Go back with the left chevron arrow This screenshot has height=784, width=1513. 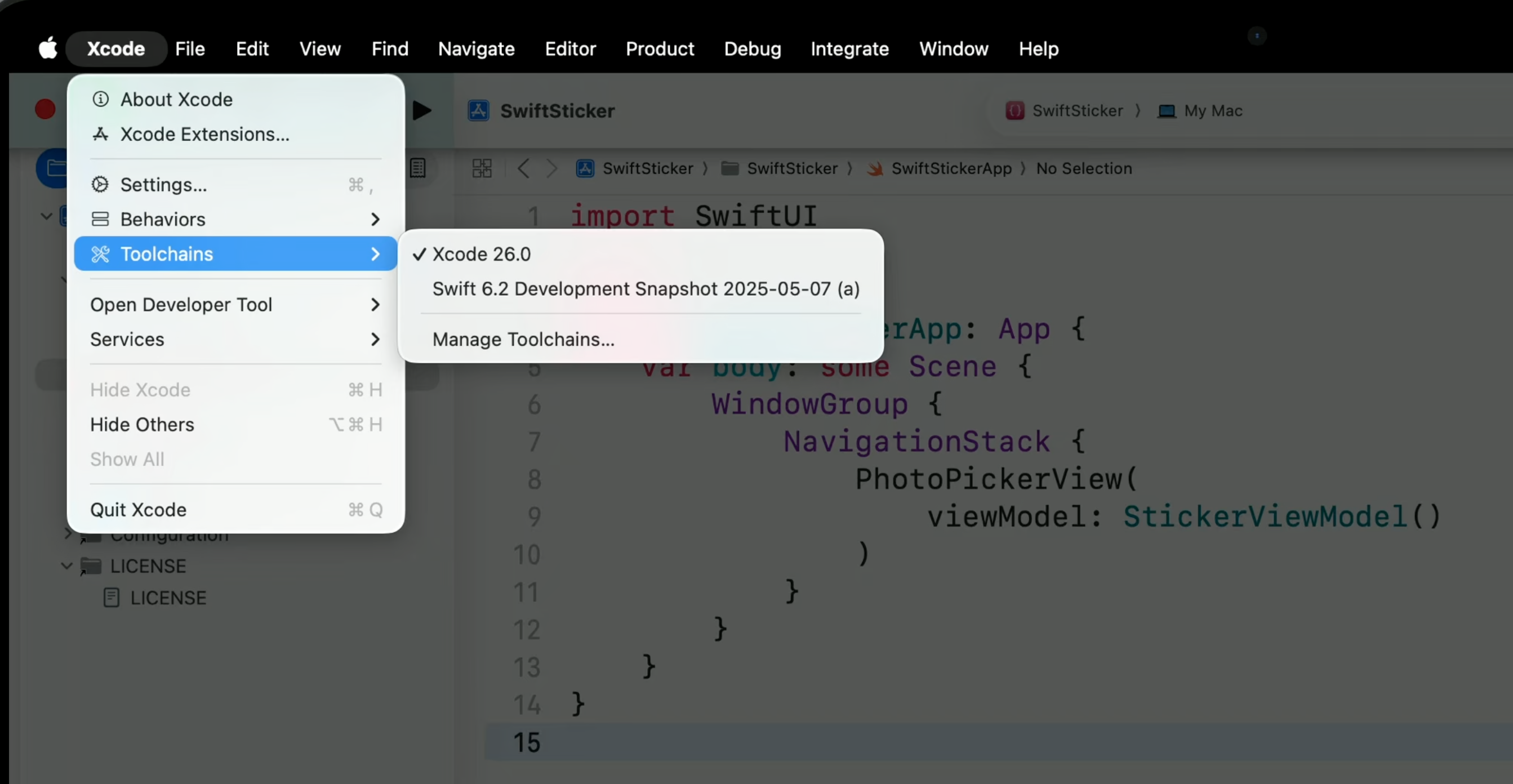(x=523, y=168)
